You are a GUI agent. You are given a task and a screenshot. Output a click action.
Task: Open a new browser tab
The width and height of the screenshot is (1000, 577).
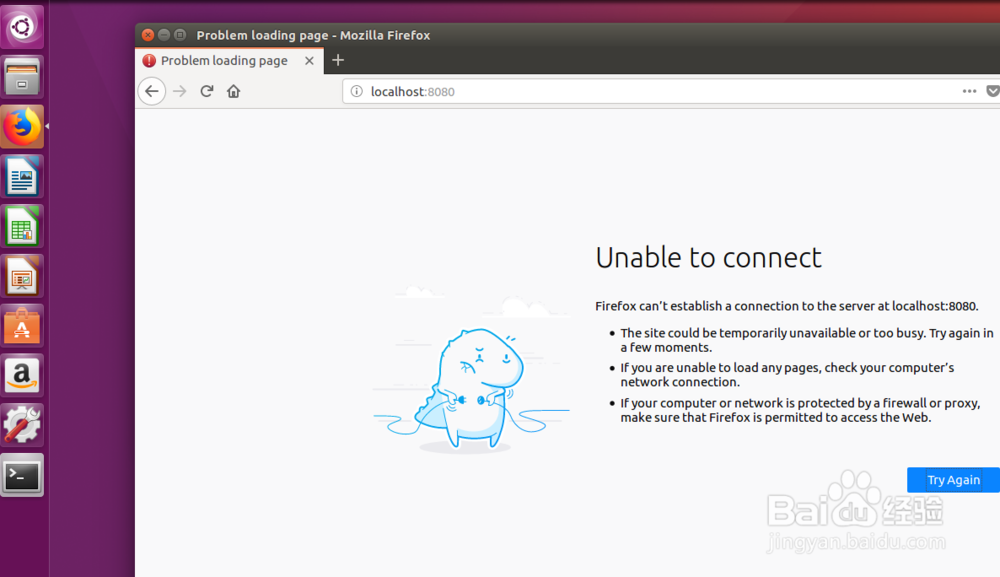point(337,60)
